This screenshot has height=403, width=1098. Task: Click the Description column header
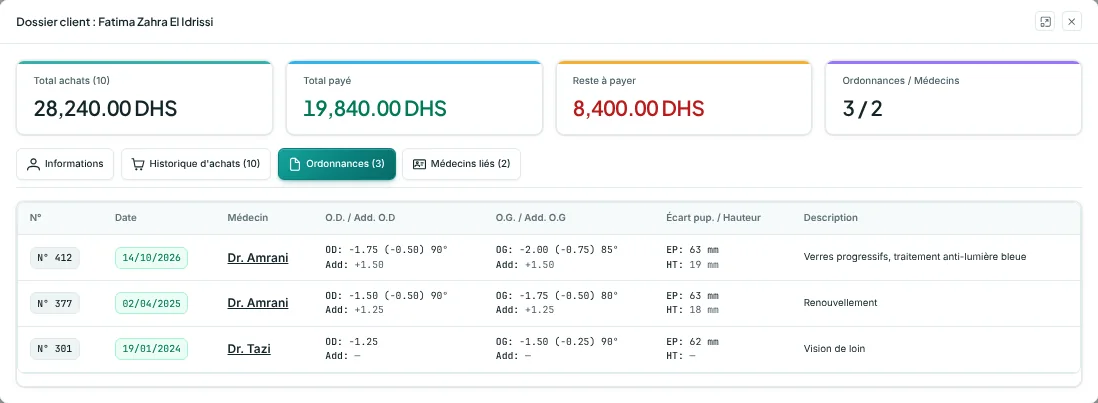831,218
